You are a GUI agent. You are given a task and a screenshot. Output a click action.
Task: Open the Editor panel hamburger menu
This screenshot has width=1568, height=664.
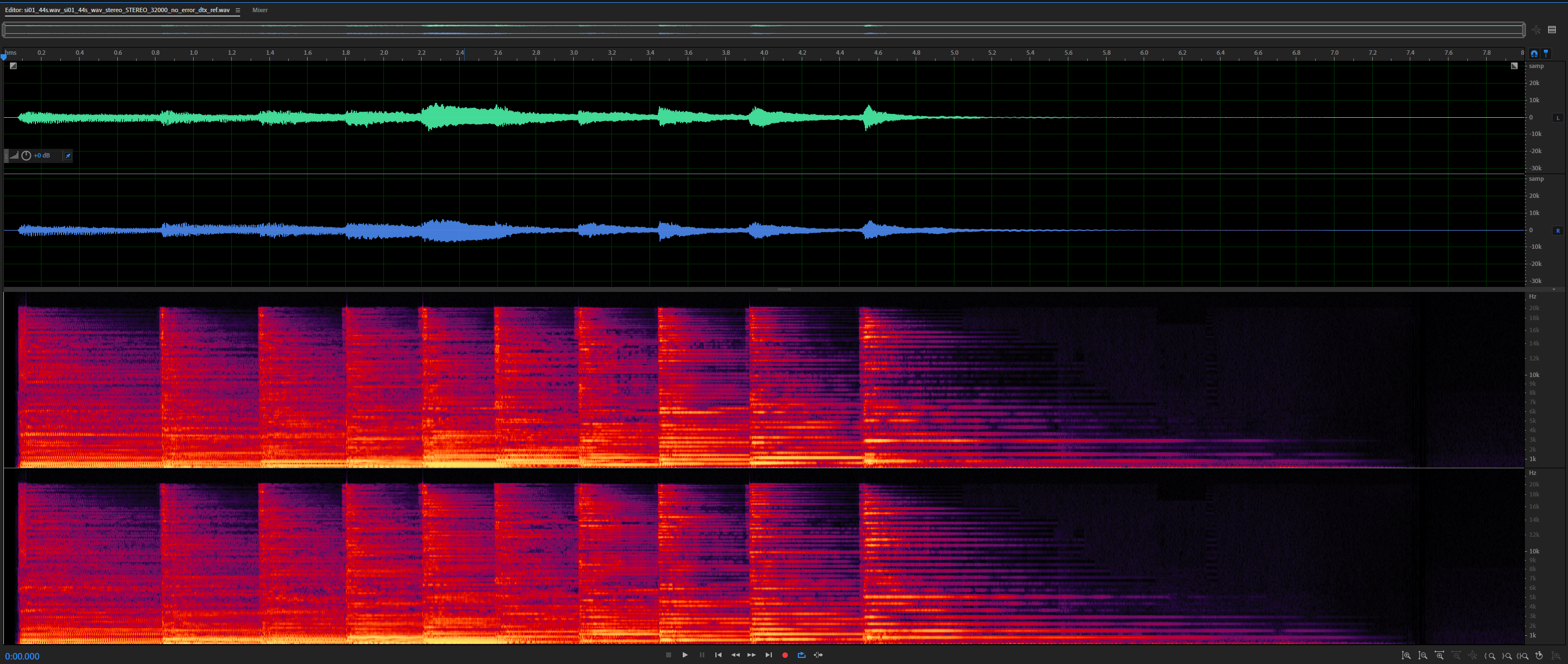237,11
